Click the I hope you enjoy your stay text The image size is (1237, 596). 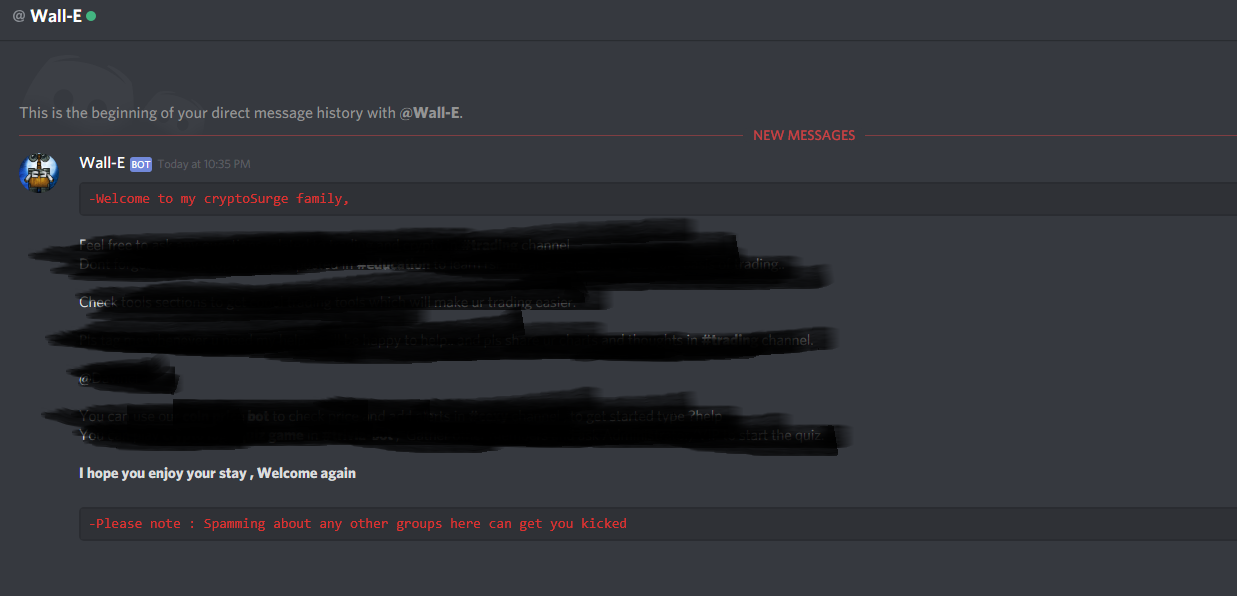pyautogui.click(x=217, y=473)
